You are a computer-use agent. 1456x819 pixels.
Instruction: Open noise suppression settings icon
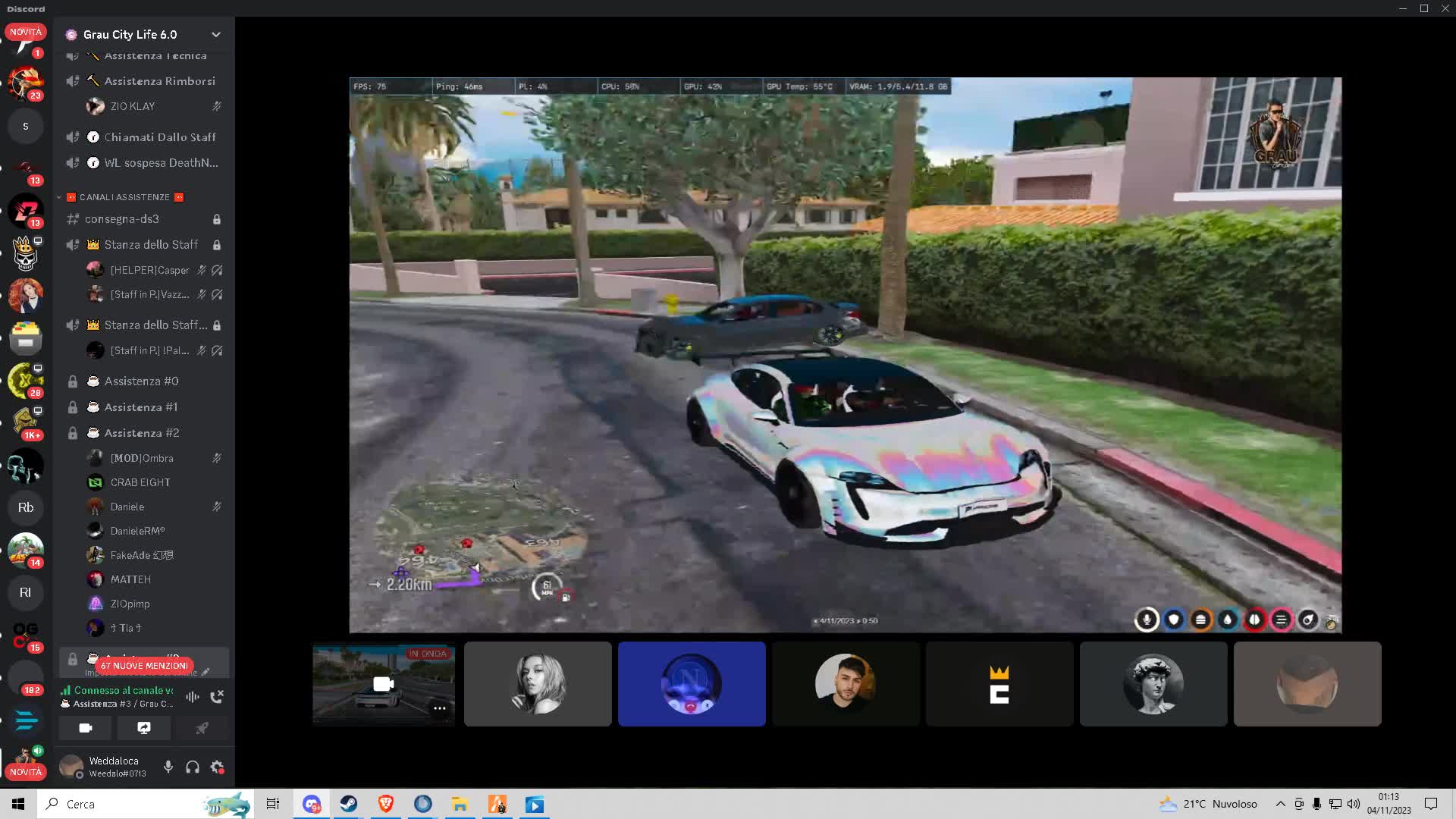(x=193, y=696)
